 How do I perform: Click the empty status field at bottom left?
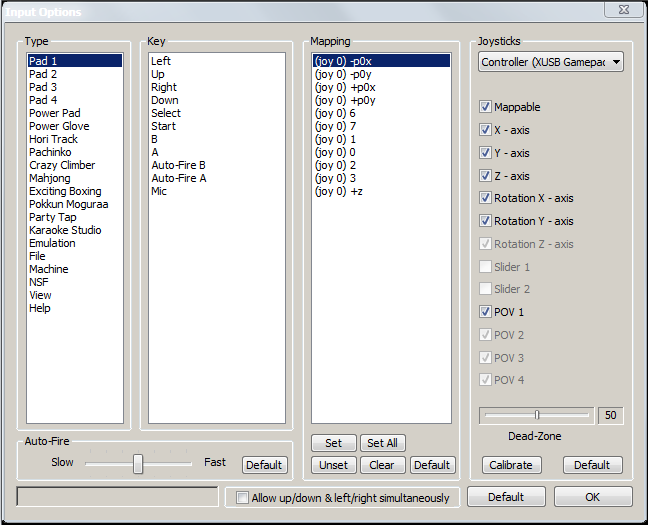[117, 496]
